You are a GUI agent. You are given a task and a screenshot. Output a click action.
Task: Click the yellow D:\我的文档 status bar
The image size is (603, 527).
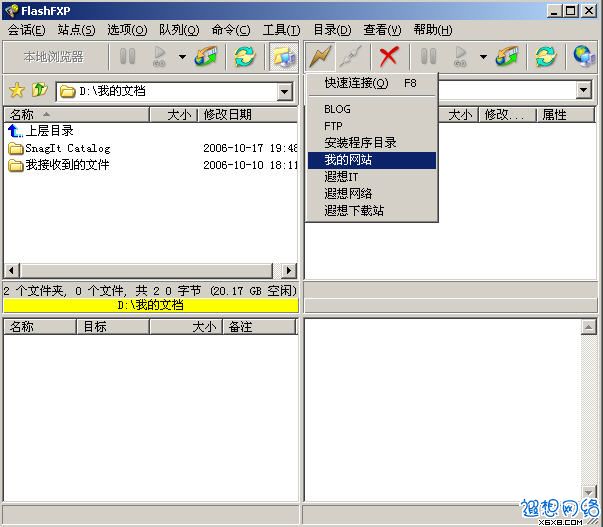coord(150,305)
